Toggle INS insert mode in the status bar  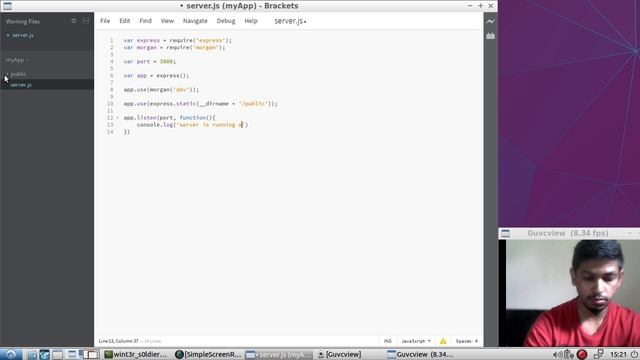point(387,341)
